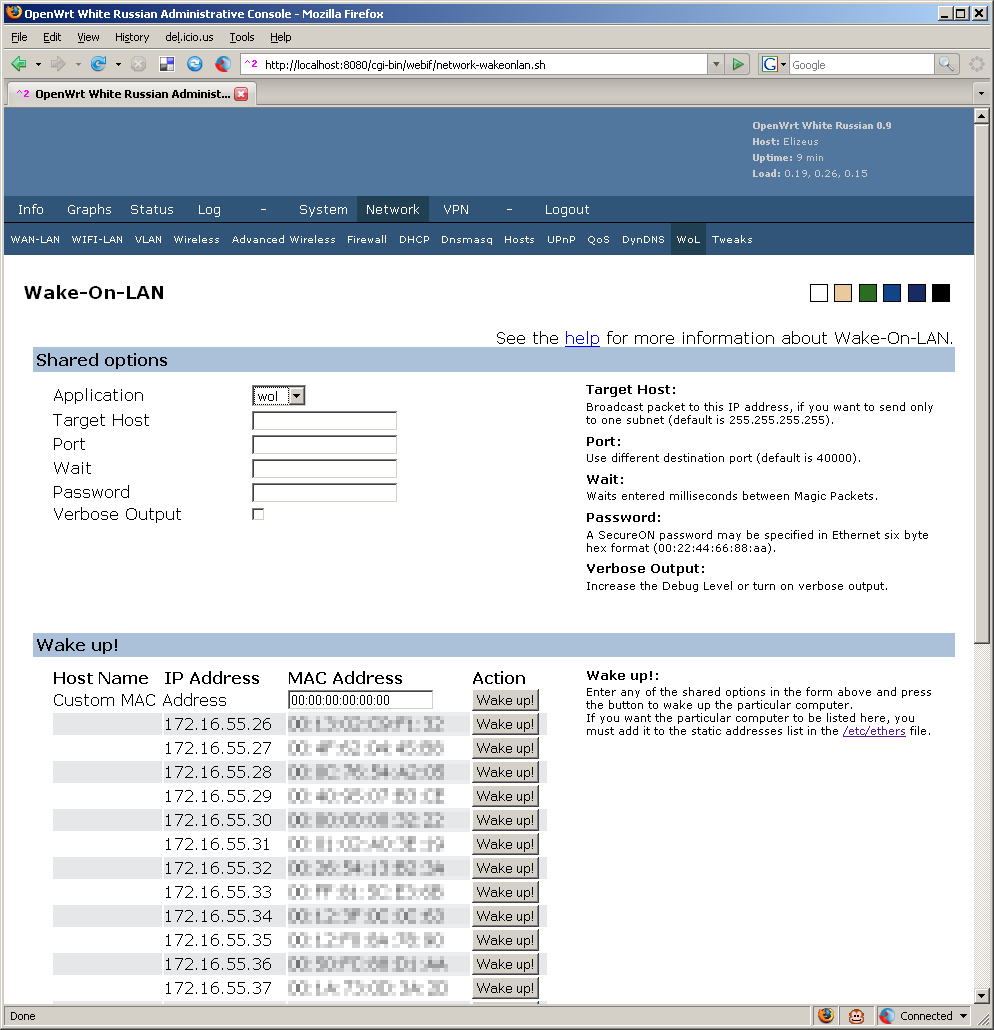Screen dimensions: 994x1030
Task: Open the search engine chooser arrow
Action: click(783, 64)
